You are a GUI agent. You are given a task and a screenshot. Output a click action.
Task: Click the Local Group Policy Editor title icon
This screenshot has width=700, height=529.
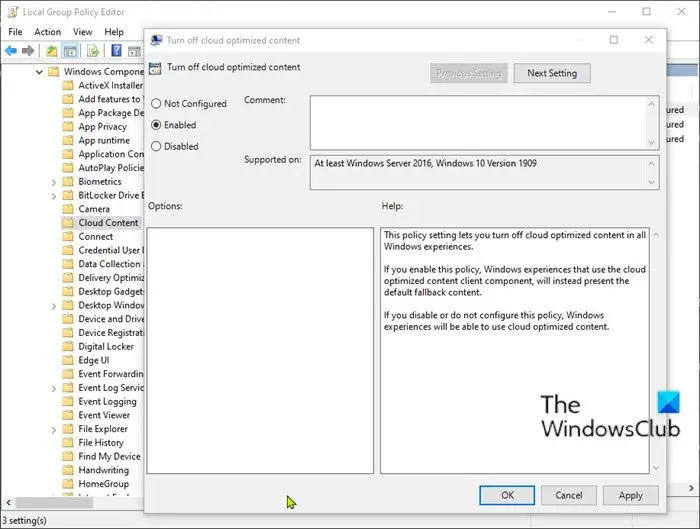click(x=12, y=12)
